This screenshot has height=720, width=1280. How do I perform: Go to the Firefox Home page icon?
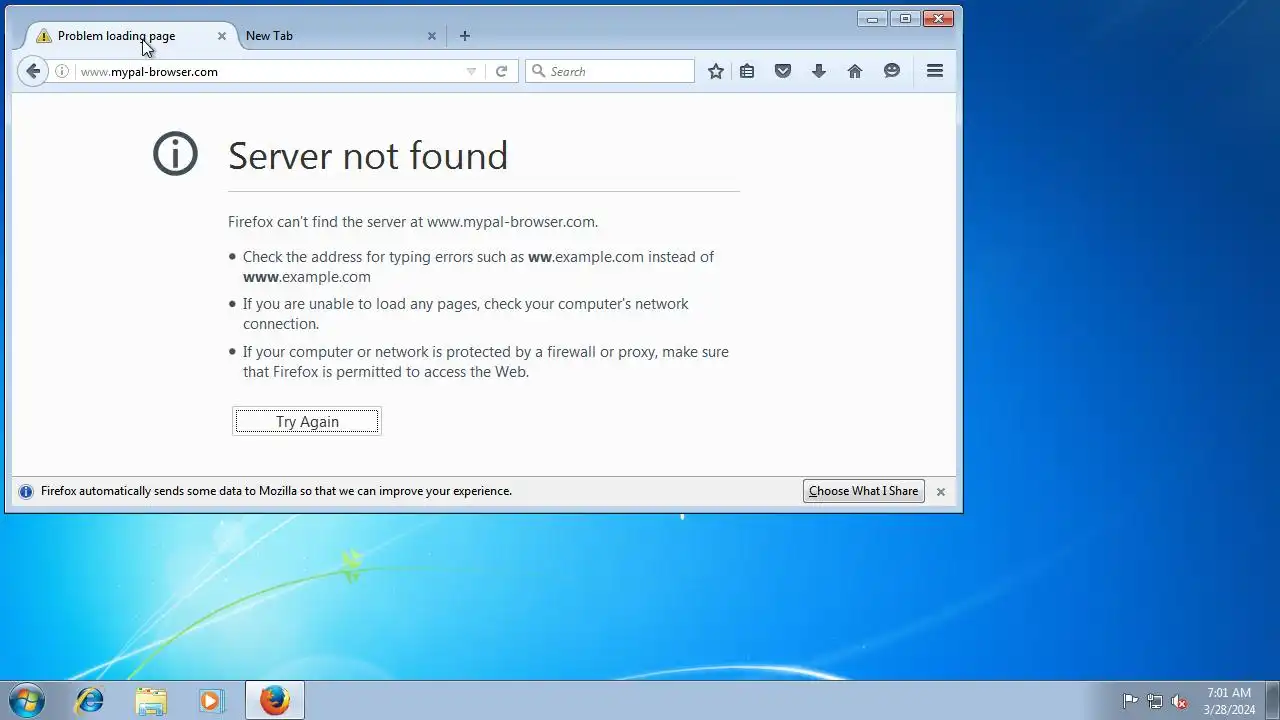855,71
